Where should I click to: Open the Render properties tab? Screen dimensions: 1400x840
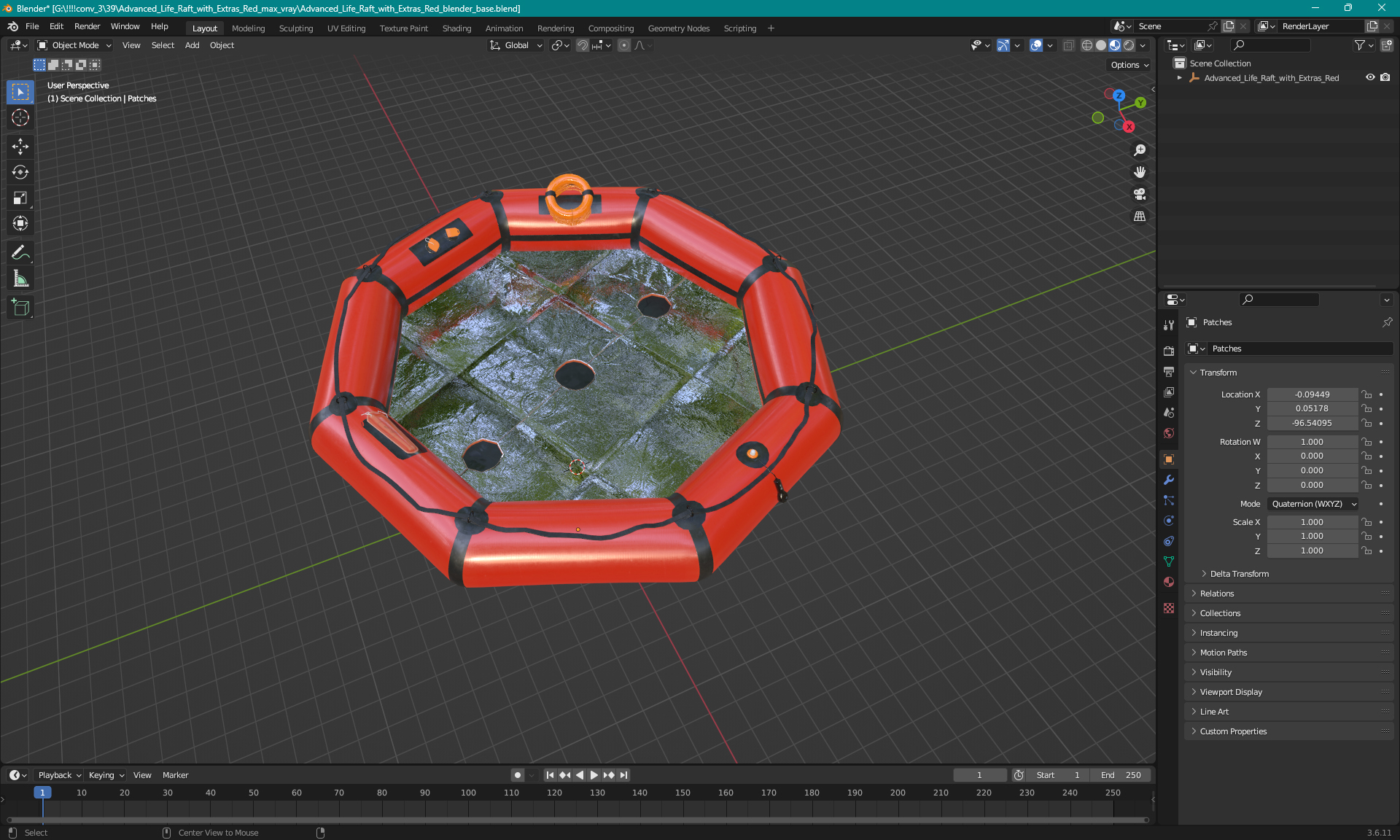tap(1169, 351)
